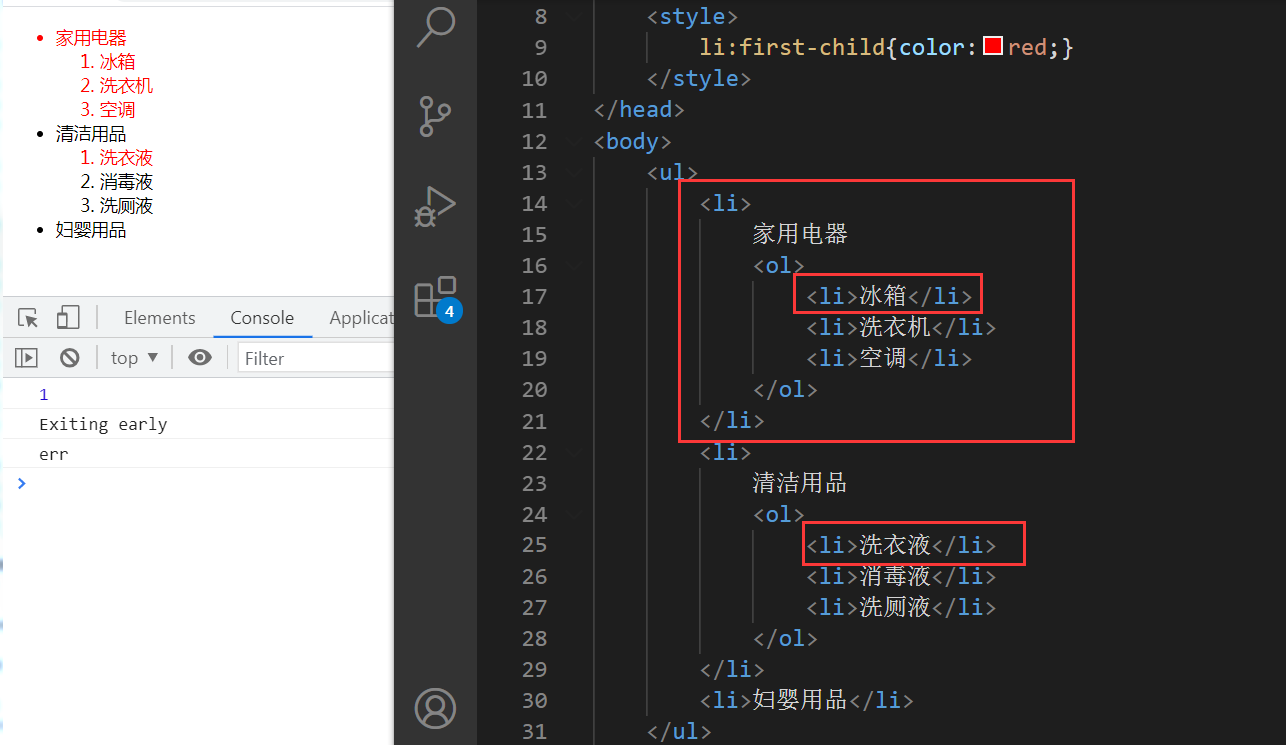Click the closing '</head>' tag in editor
Viewport: 1286px width, 745px height.
point(639,109)
